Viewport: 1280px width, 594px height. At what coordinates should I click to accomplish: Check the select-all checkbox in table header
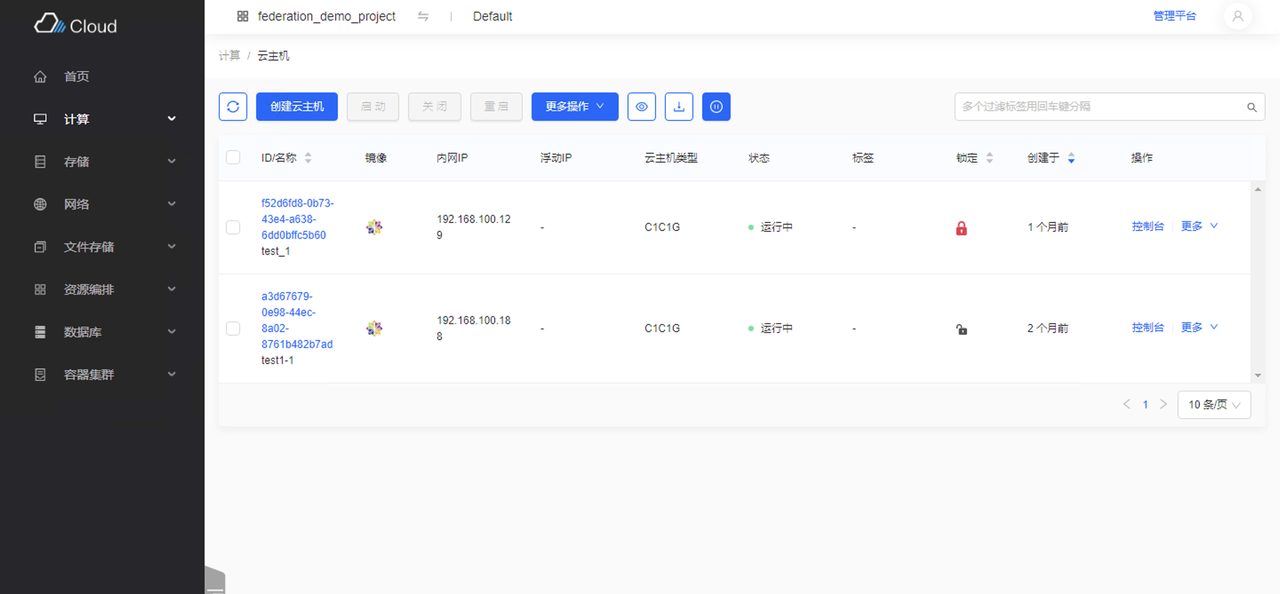pos(233,157)
